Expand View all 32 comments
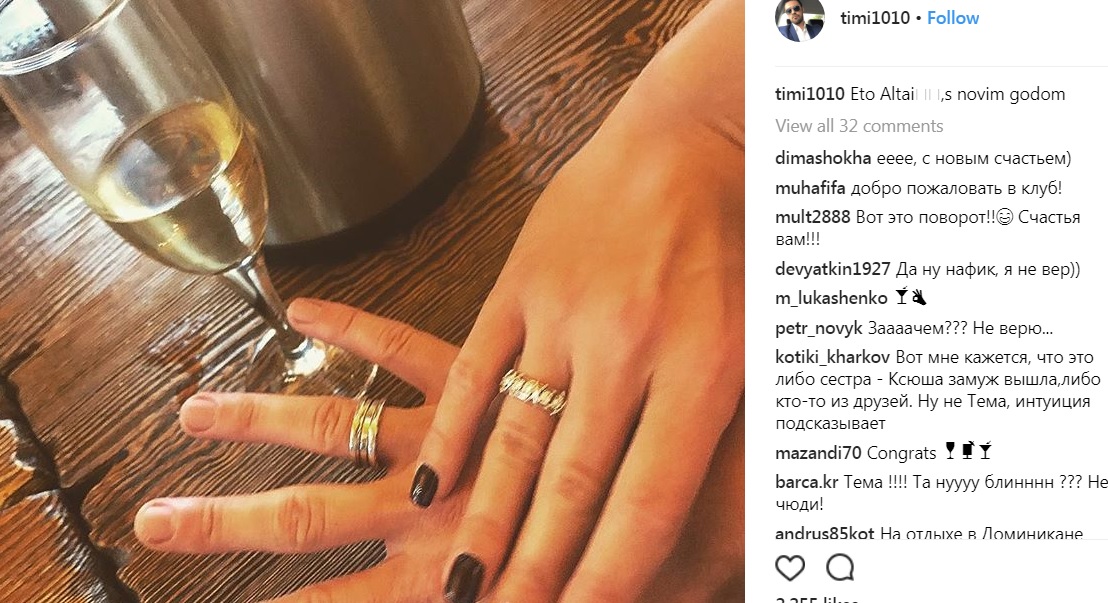1108x603 pixels. [x=859, y=126]
